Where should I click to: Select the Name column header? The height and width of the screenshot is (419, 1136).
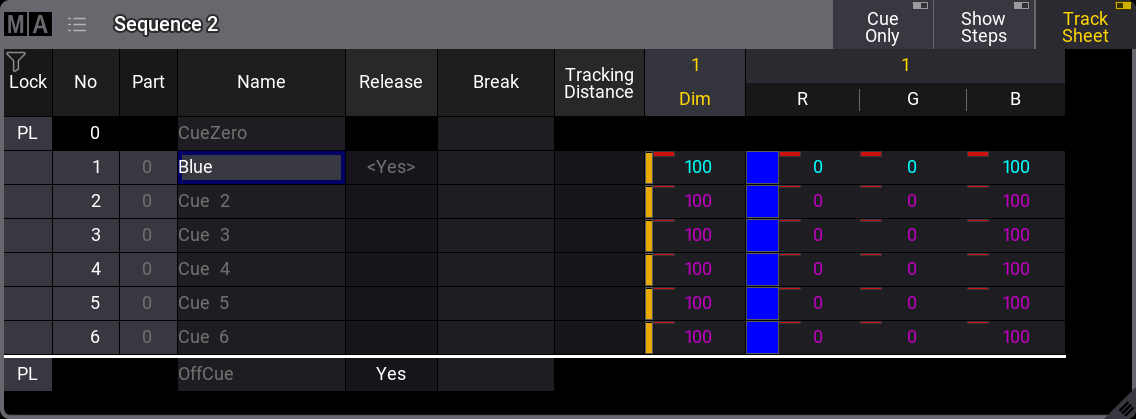pos(261,82)
